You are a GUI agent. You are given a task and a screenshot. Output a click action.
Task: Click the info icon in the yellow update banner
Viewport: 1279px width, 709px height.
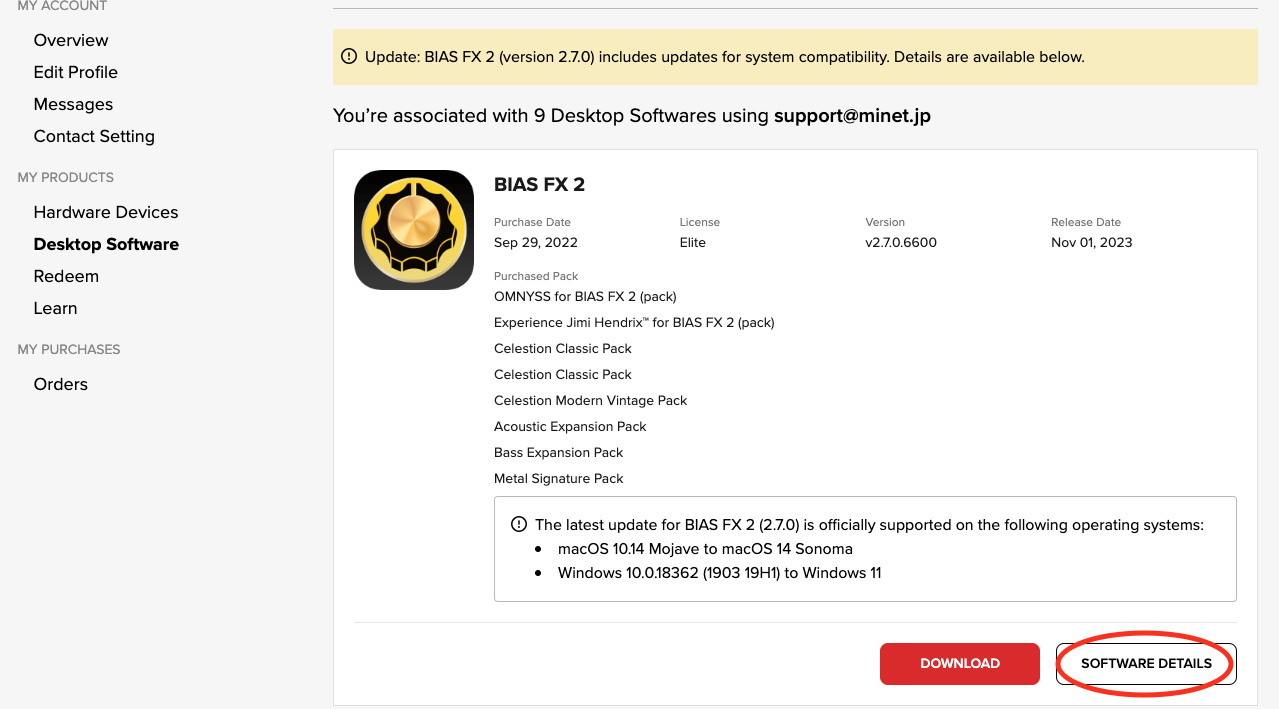pyautogui.click(x=349, y=57)
